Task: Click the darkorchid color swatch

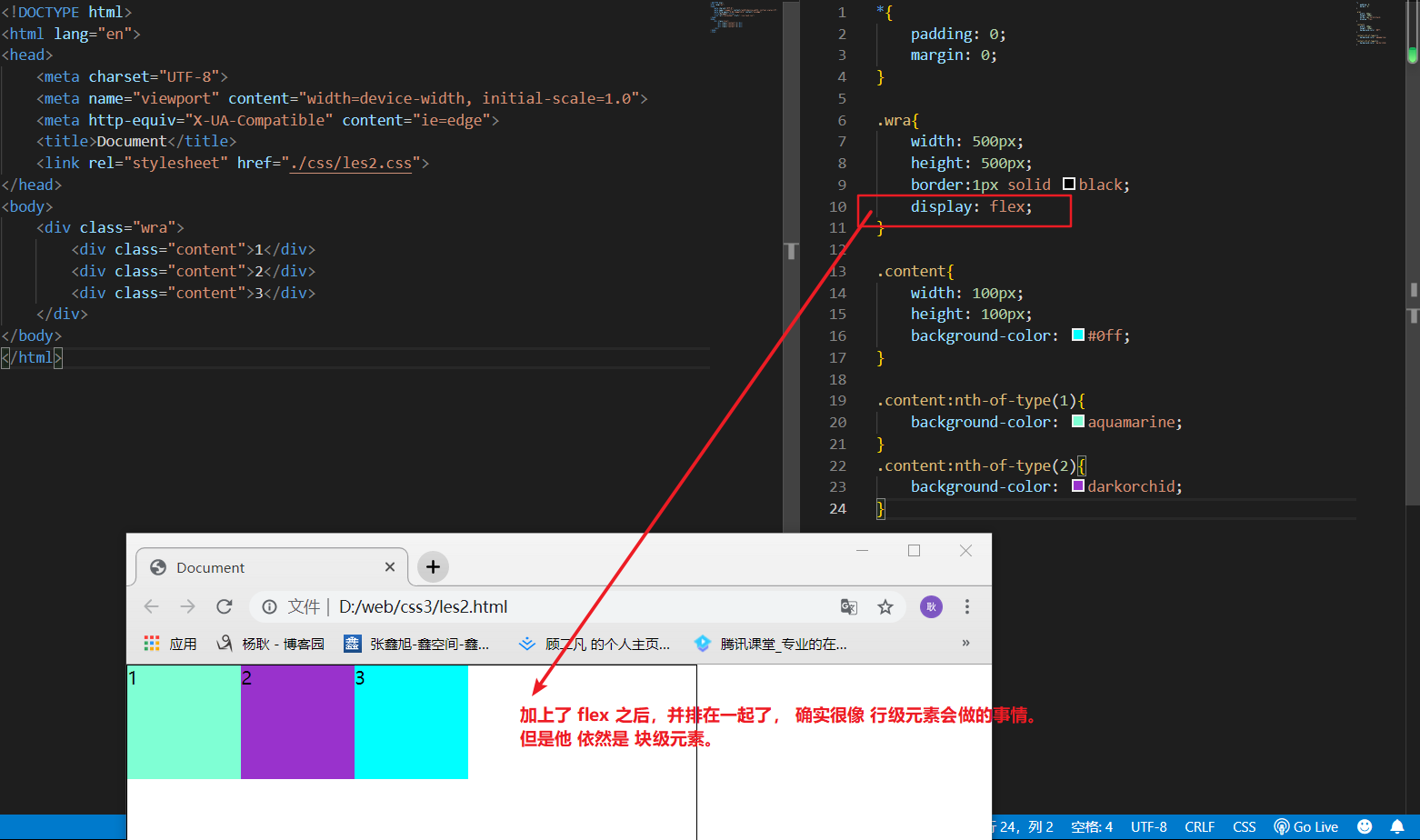Action: 1078,486
